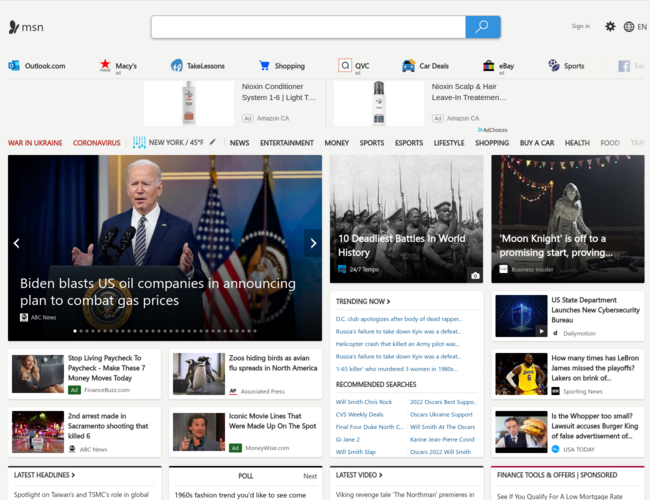This screenshot has width=650, height=500.
Task: Edit location with the pencil icon
Action: pyautogui.click(x=212, y=142)
